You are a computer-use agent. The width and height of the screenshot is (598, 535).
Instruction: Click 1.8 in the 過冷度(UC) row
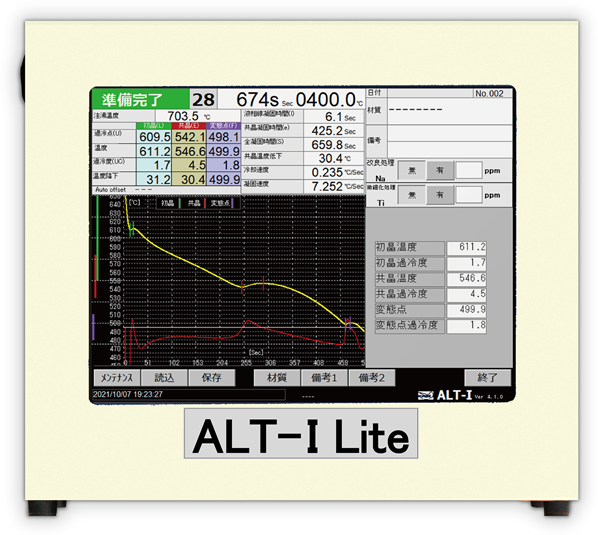click(223, 165)
